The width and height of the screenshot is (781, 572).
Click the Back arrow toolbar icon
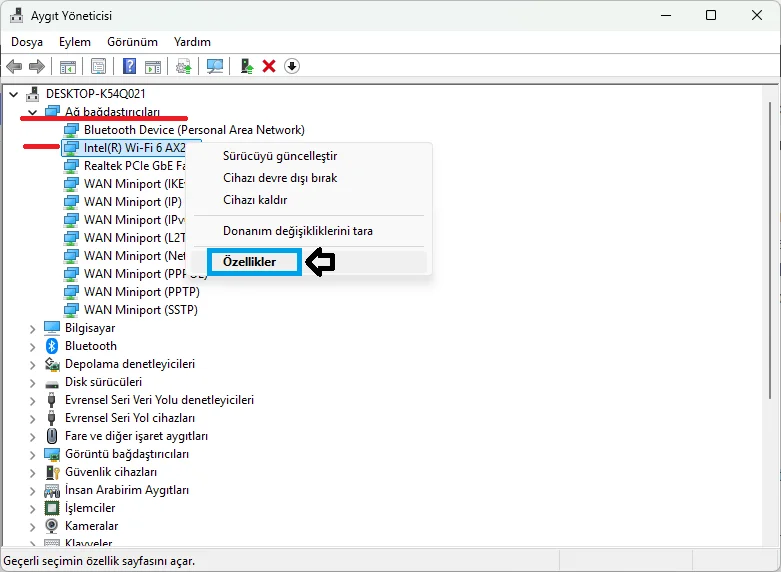[x=14, y=66]
